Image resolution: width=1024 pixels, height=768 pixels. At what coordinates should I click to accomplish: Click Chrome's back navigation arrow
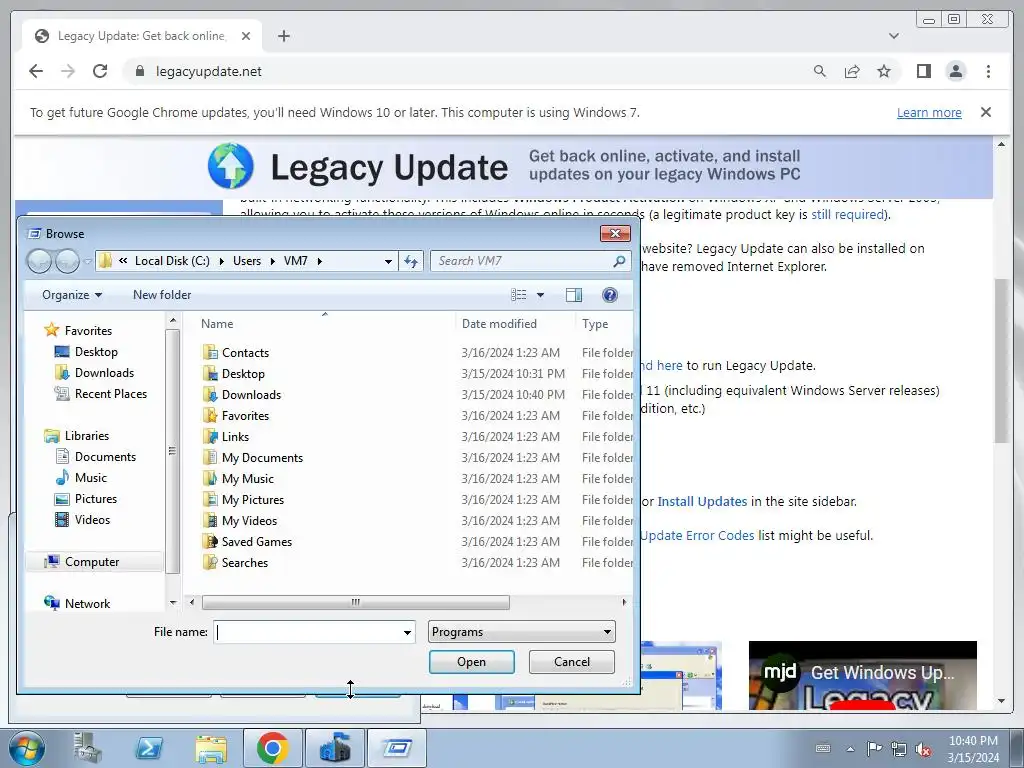coord(36,71)
